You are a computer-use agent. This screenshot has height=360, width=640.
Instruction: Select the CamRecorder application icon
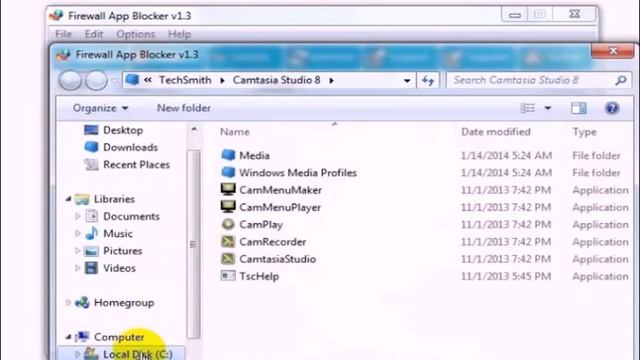click(228, 241)
